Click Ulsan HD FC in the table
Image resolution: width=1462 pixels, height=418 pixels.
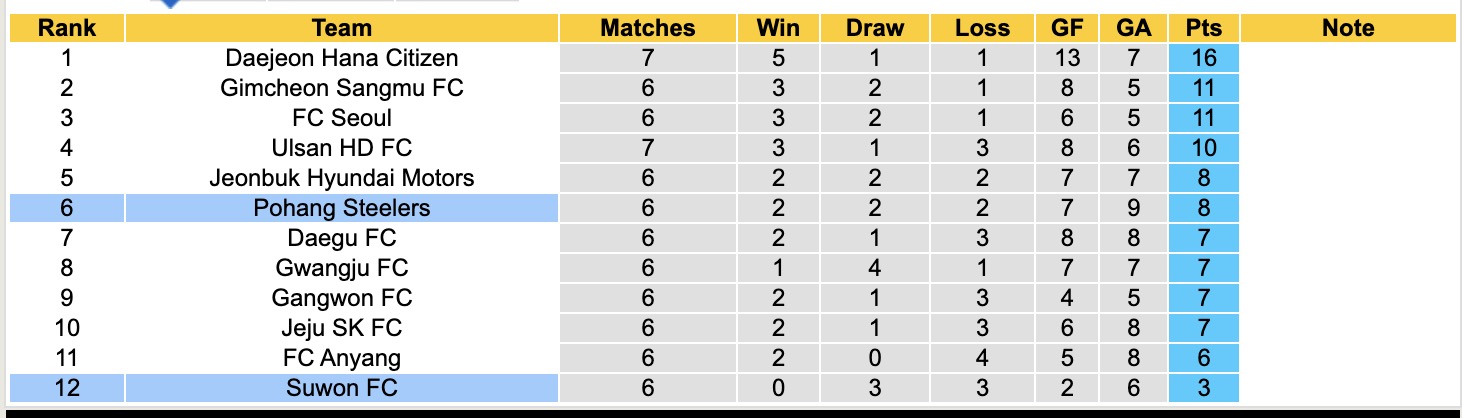[x=341, y=148]
